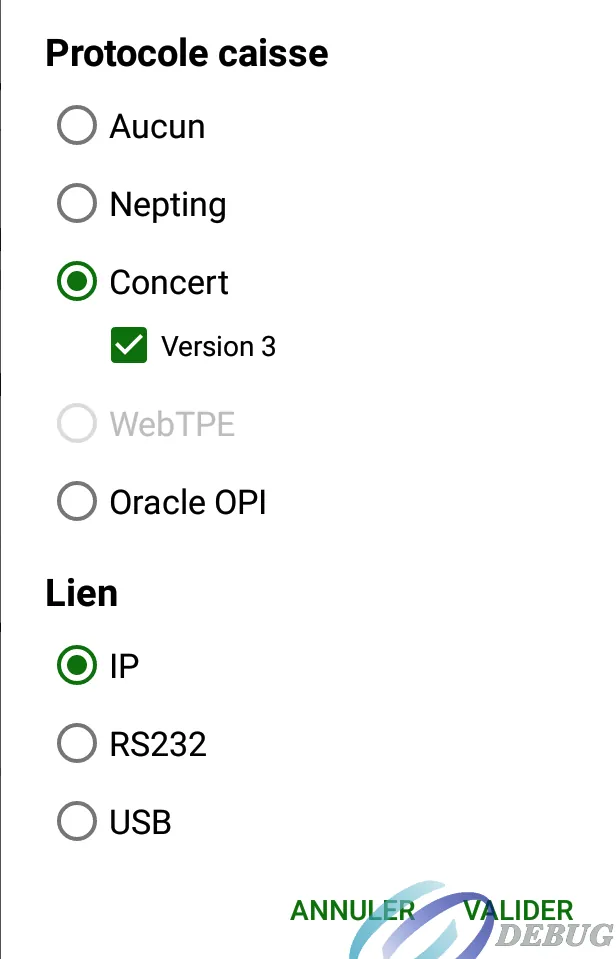Click the greyed-out WebTPE radio button
Screen dimensions: 616x959
click(x=76, y=423)
